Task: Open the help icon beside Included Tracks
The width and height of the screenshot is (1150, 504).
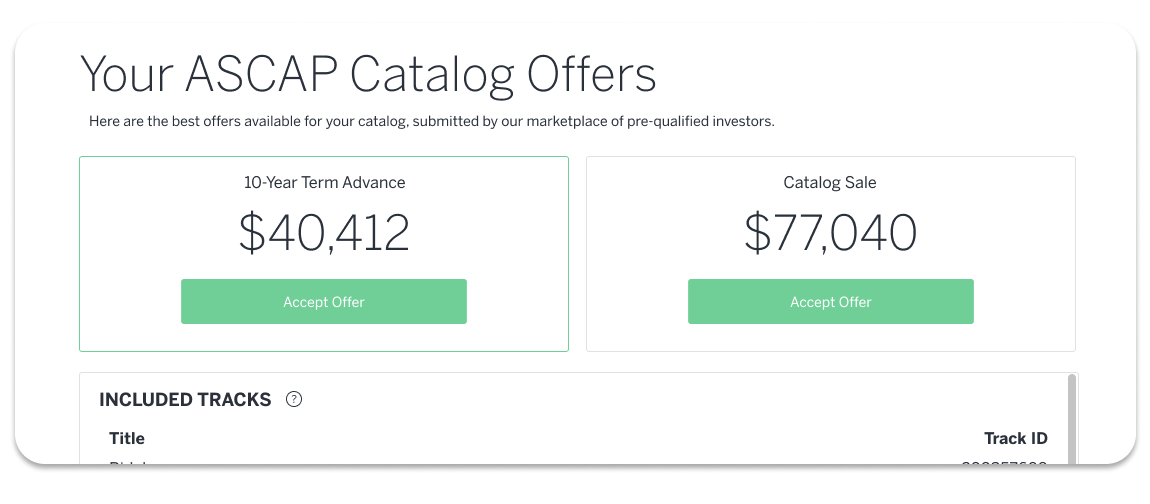Action: 294,400
